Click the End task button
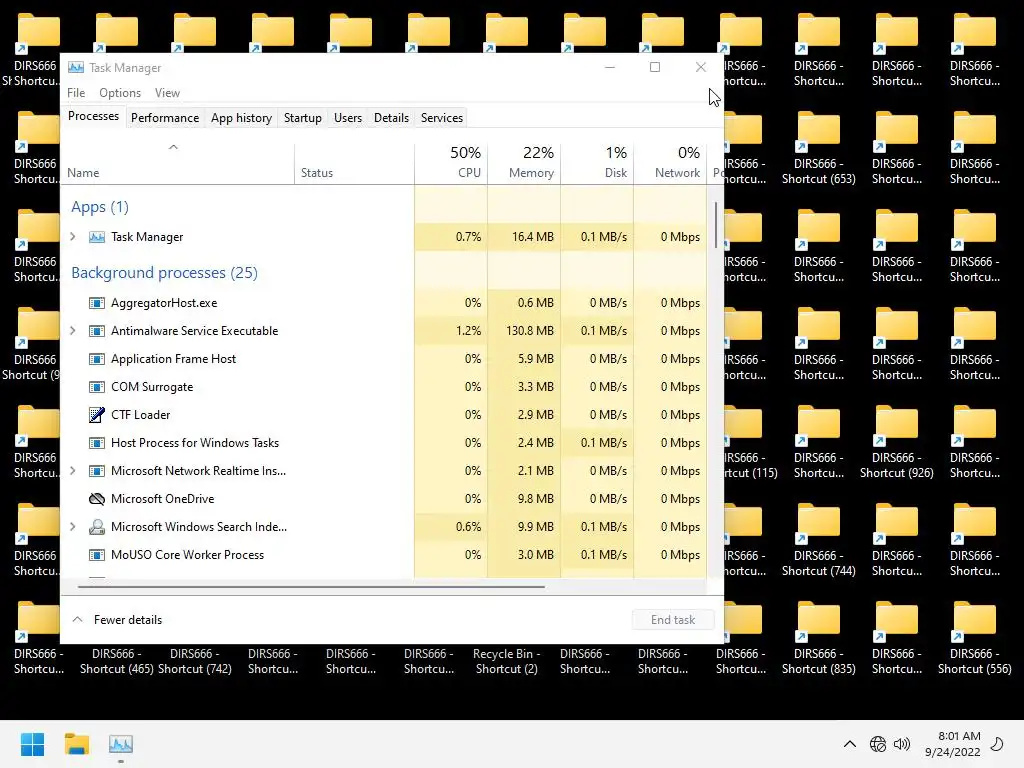The image size is (1024, 768). [x=673, y=620]
